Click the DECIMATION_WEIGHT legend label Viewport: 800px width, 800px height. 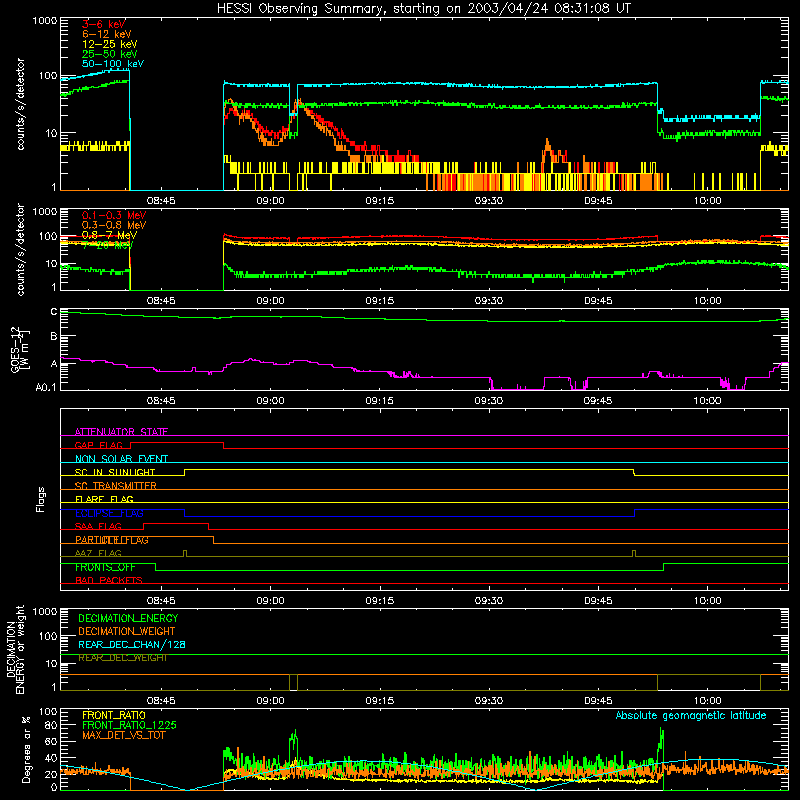pos(127,631)
